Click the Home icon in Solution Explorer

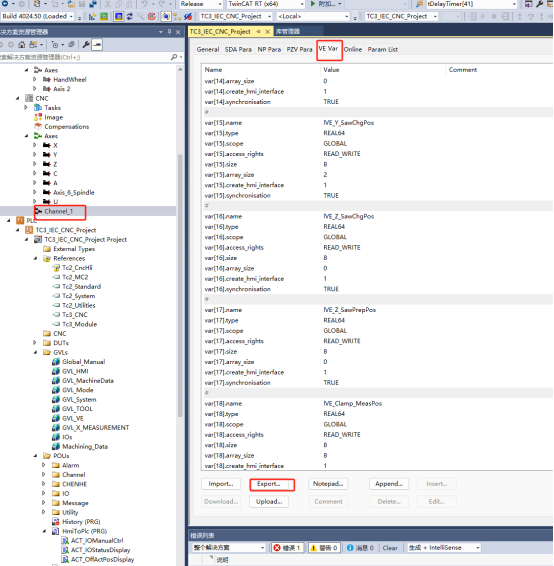pos(22,44)
